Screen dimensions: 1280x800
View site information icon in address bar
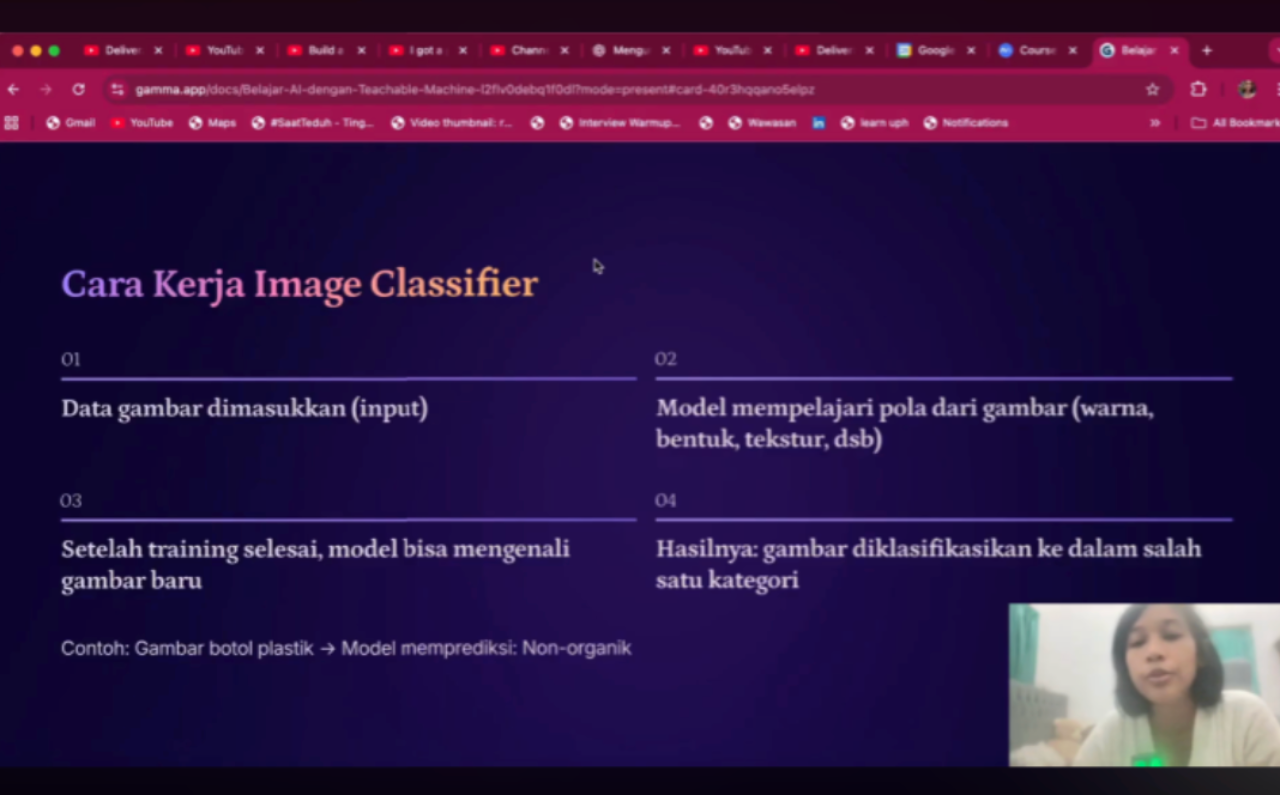118,90
